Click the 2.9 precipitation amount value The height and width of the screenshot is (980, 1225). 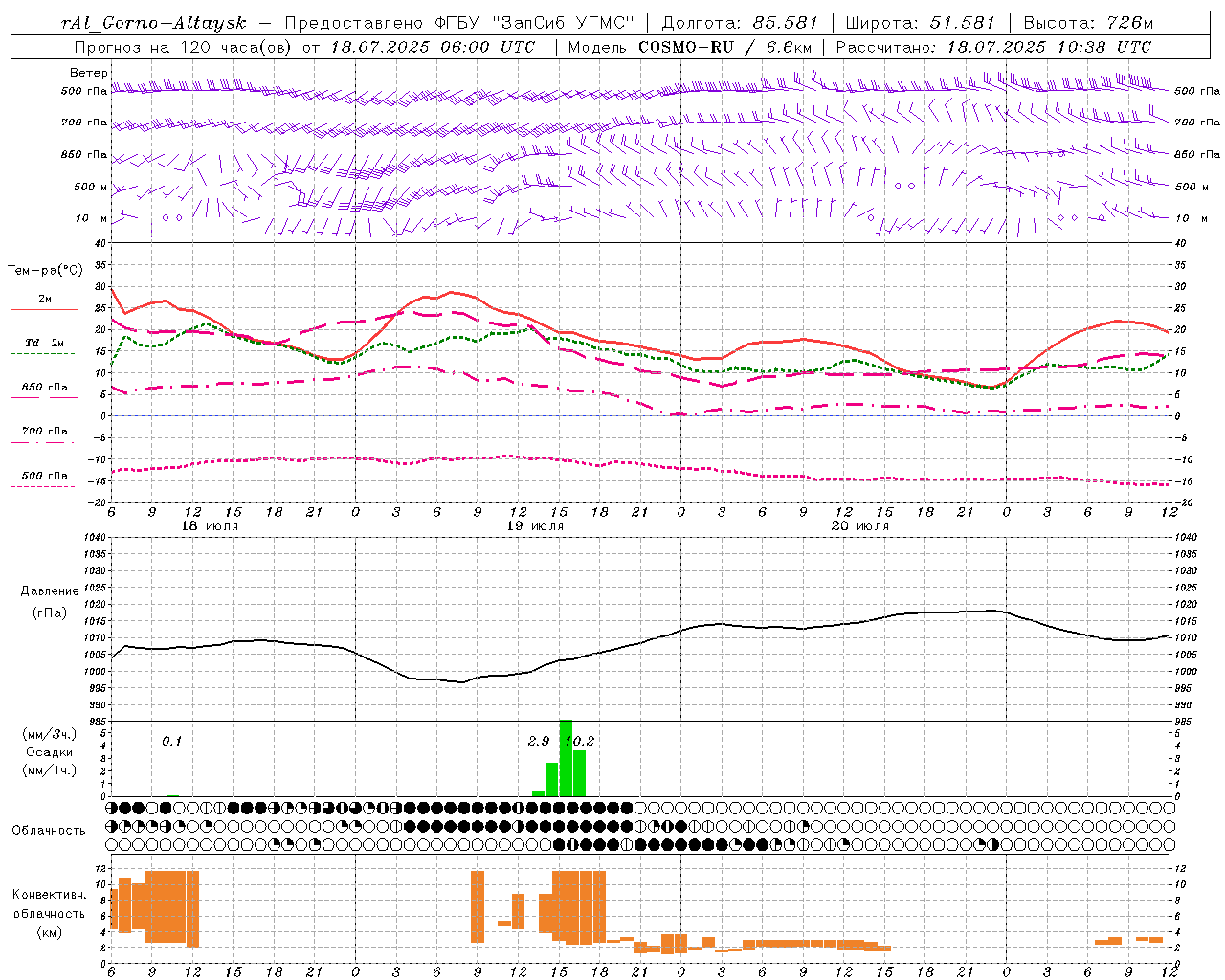tap(538, 741)
